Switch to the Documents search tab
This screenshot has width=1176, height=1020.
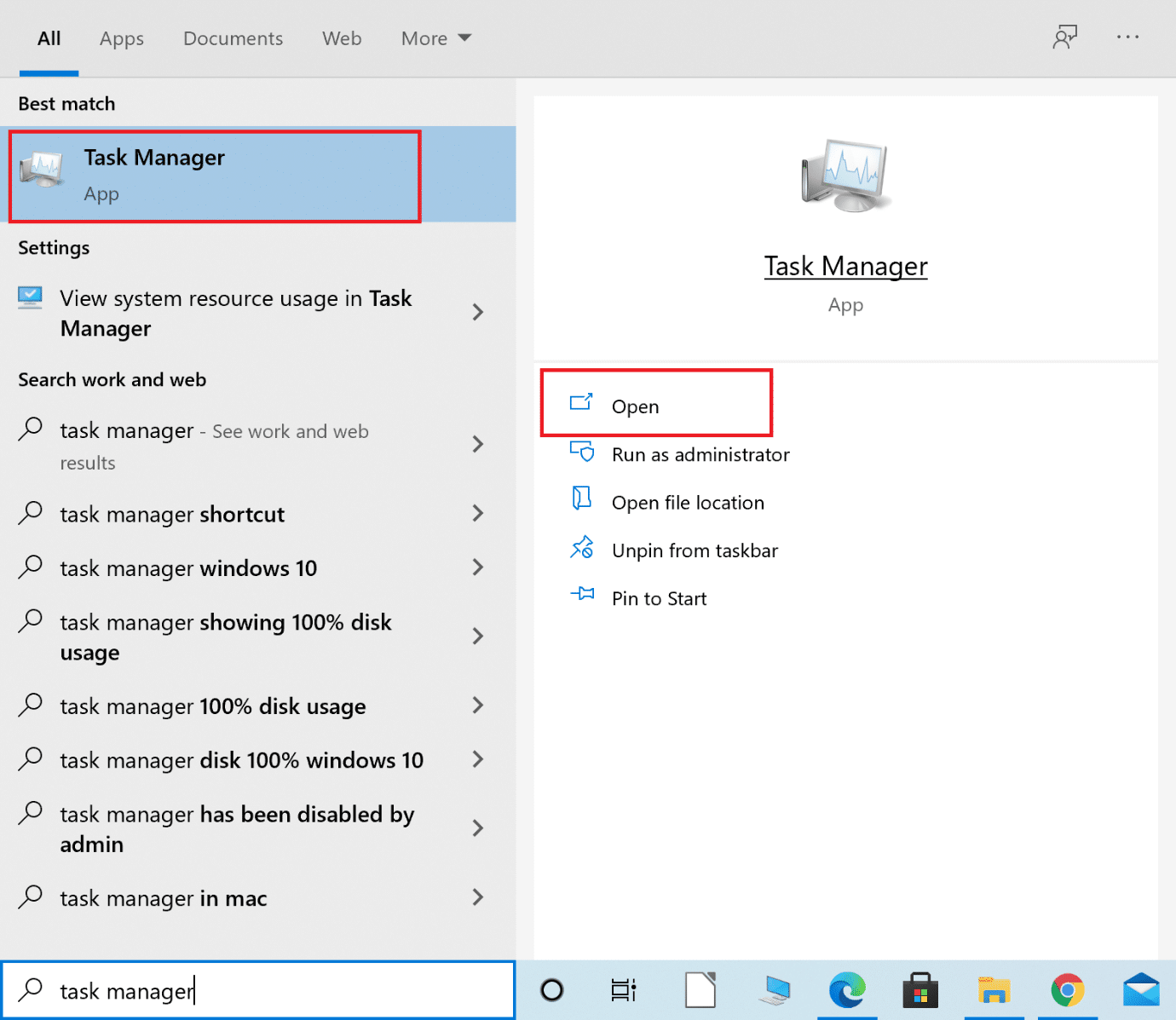tap(233, 37)
